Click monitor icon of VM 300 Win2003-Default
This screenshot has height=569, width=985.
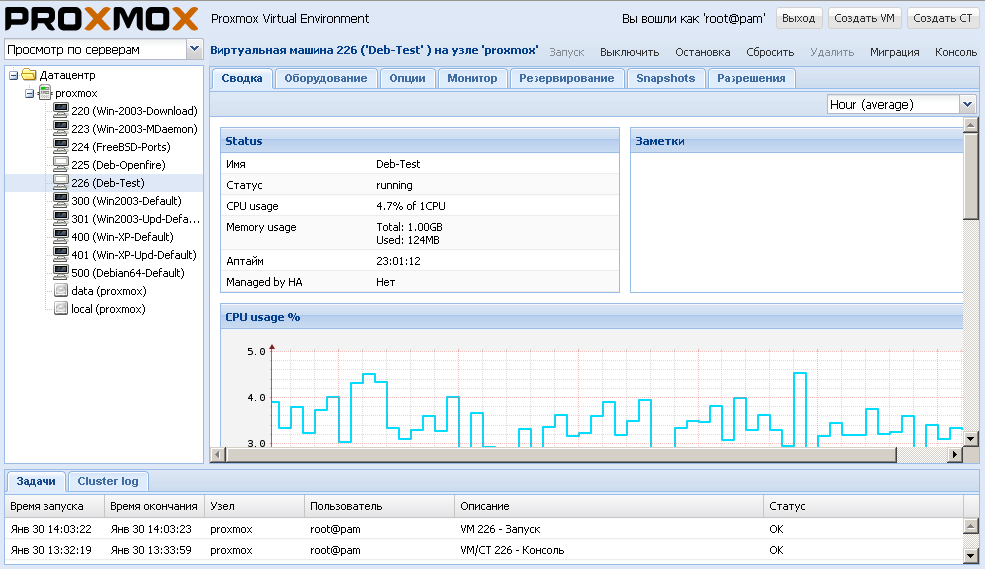(x=61, y=200)
